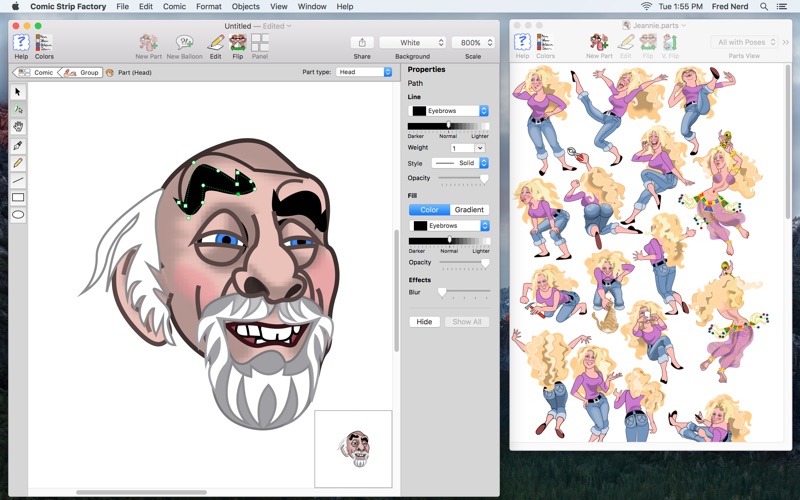
Task: Switch Fill to Gradient mode
Action: (x=469, y=210)
